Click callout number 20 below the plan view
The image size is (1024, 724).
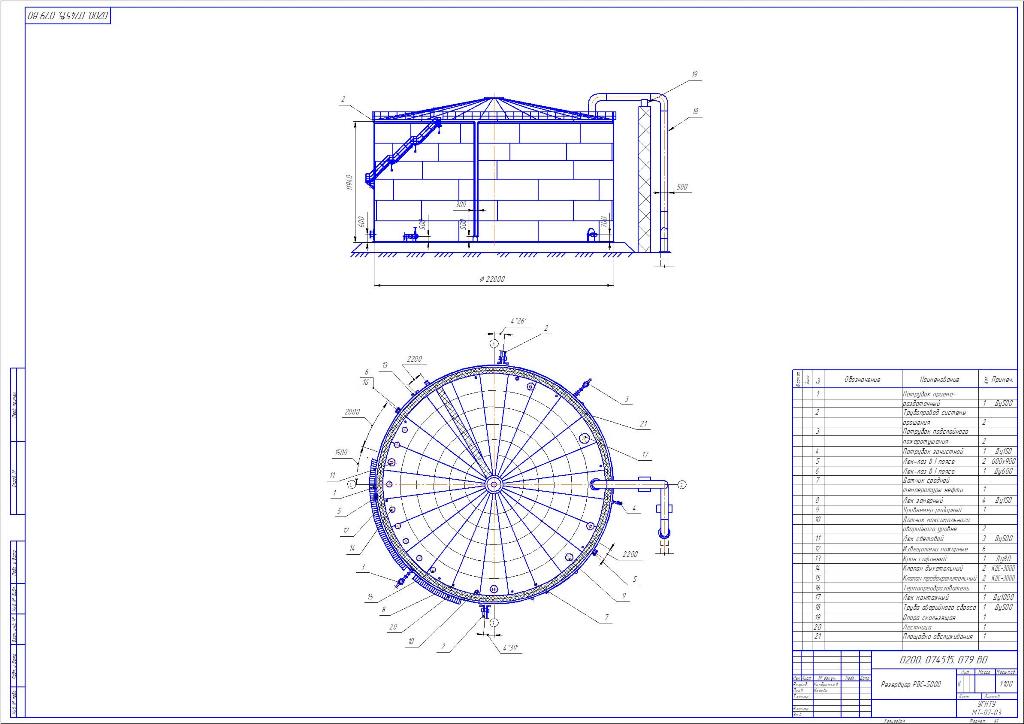click(393, 627)
